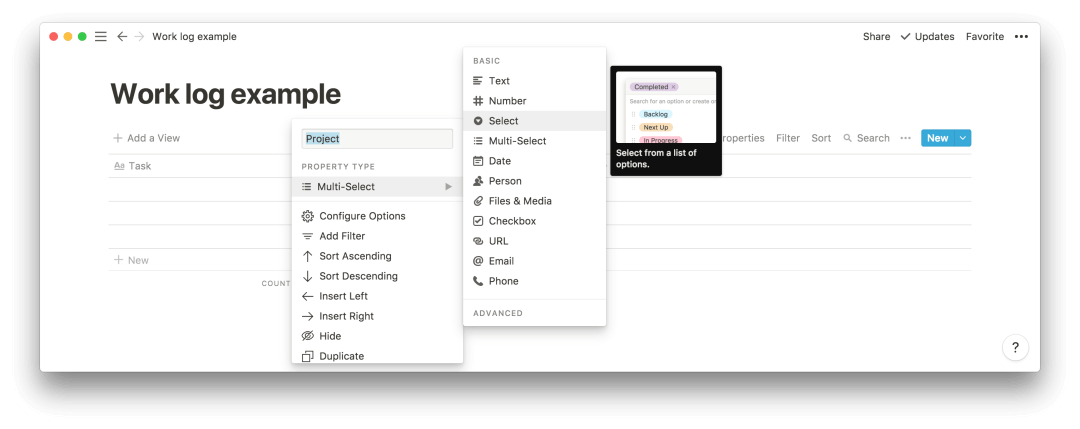
Task: Select Insert Right
Action: pos(377,316)
